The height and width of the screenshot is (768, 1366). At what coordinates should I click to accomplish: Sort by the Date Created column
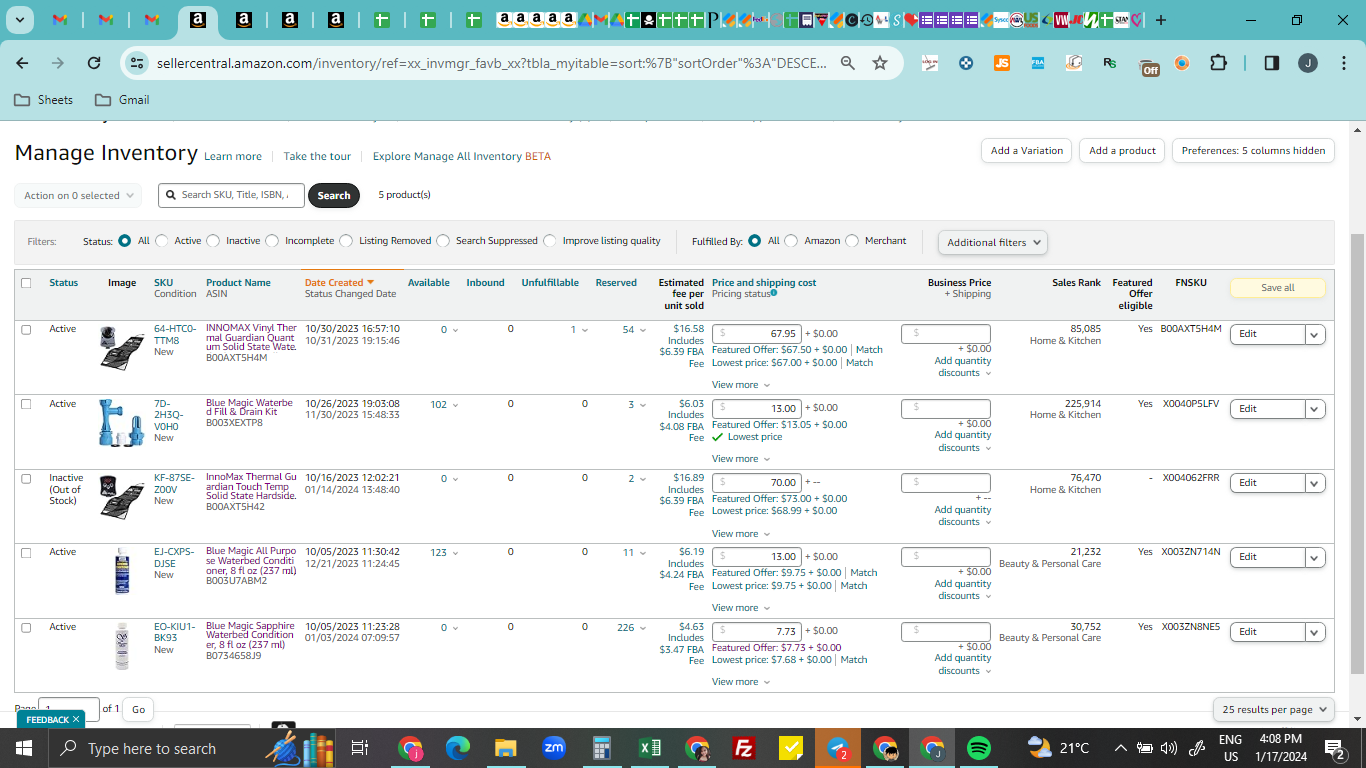coord(339,283)
